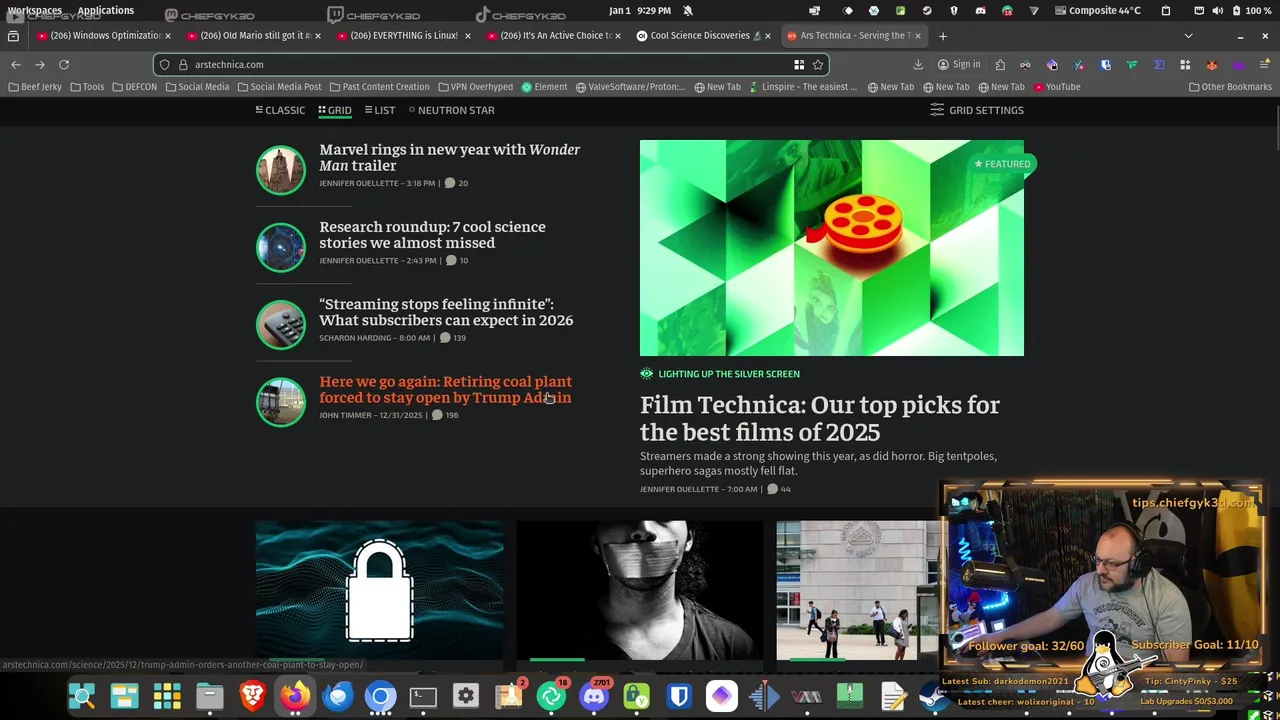Screen dimensions: 1280x720
Task: Open the Applications panel menu
Action: (x=105, y=11)
